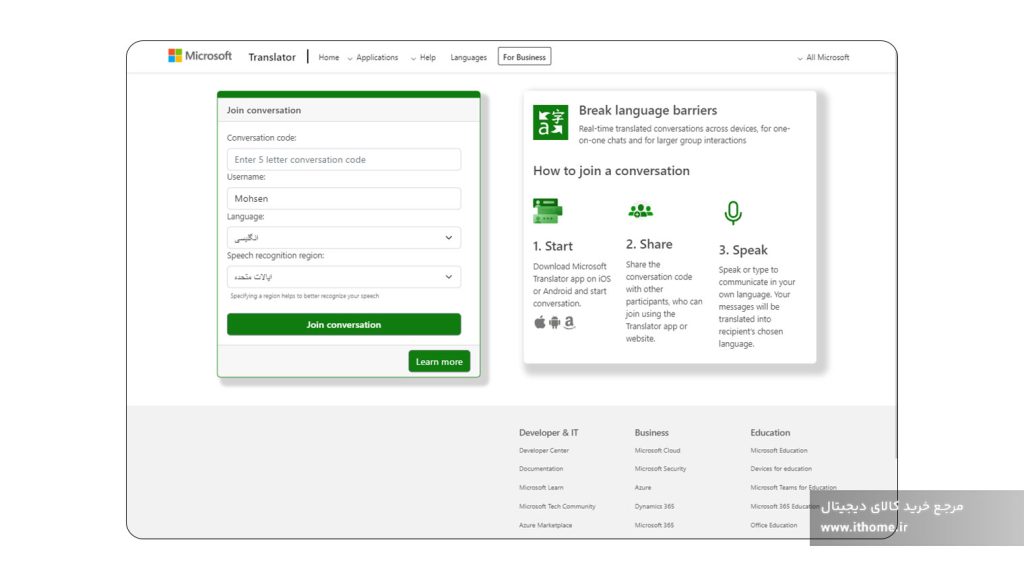
Task: Open the Devices for education link
Action: pos(780,469)
